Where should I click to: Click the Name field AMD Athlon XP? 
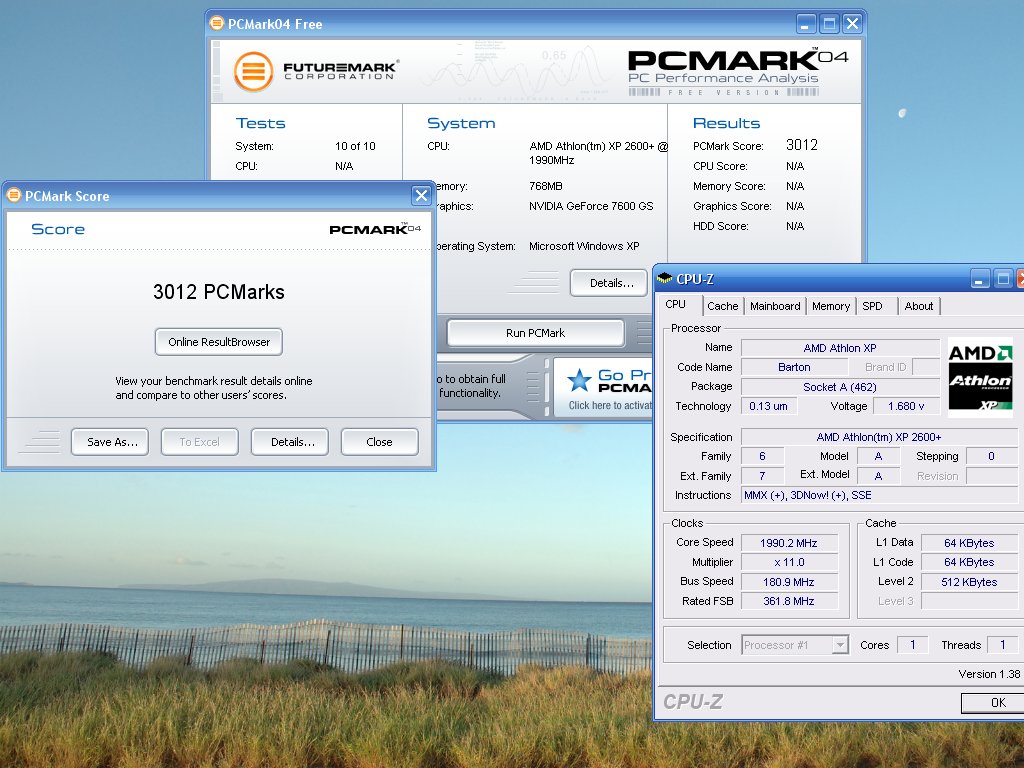coord(840,348)
